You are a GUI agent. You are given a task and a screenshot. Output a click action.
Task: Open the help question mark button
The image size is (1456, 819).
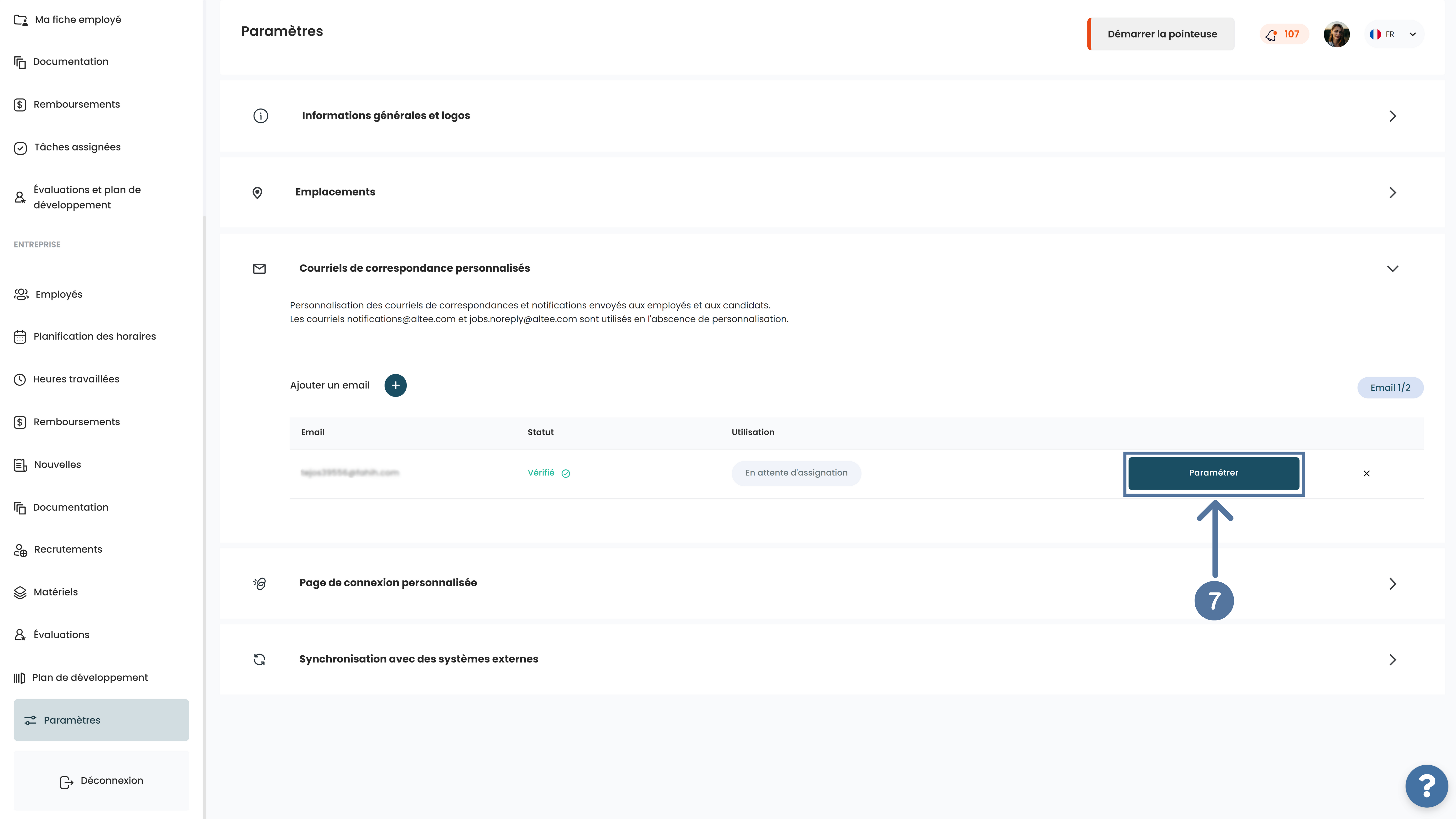[1427, 786]
